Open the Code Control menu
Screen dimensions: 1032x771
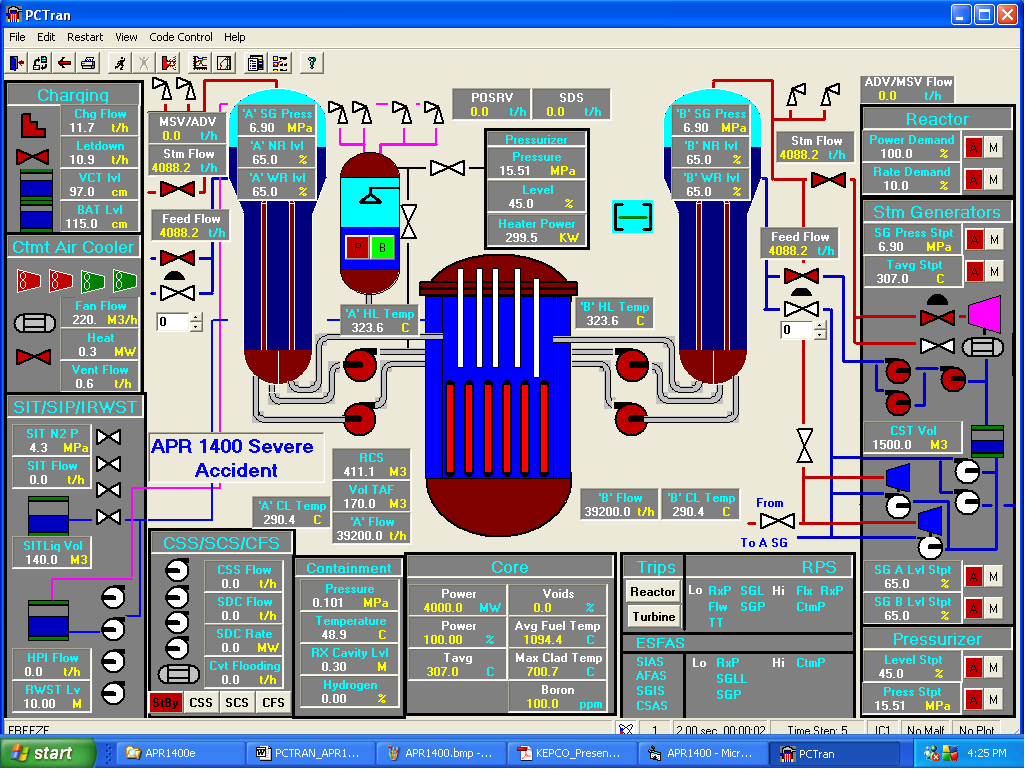[x=181, y=37]
